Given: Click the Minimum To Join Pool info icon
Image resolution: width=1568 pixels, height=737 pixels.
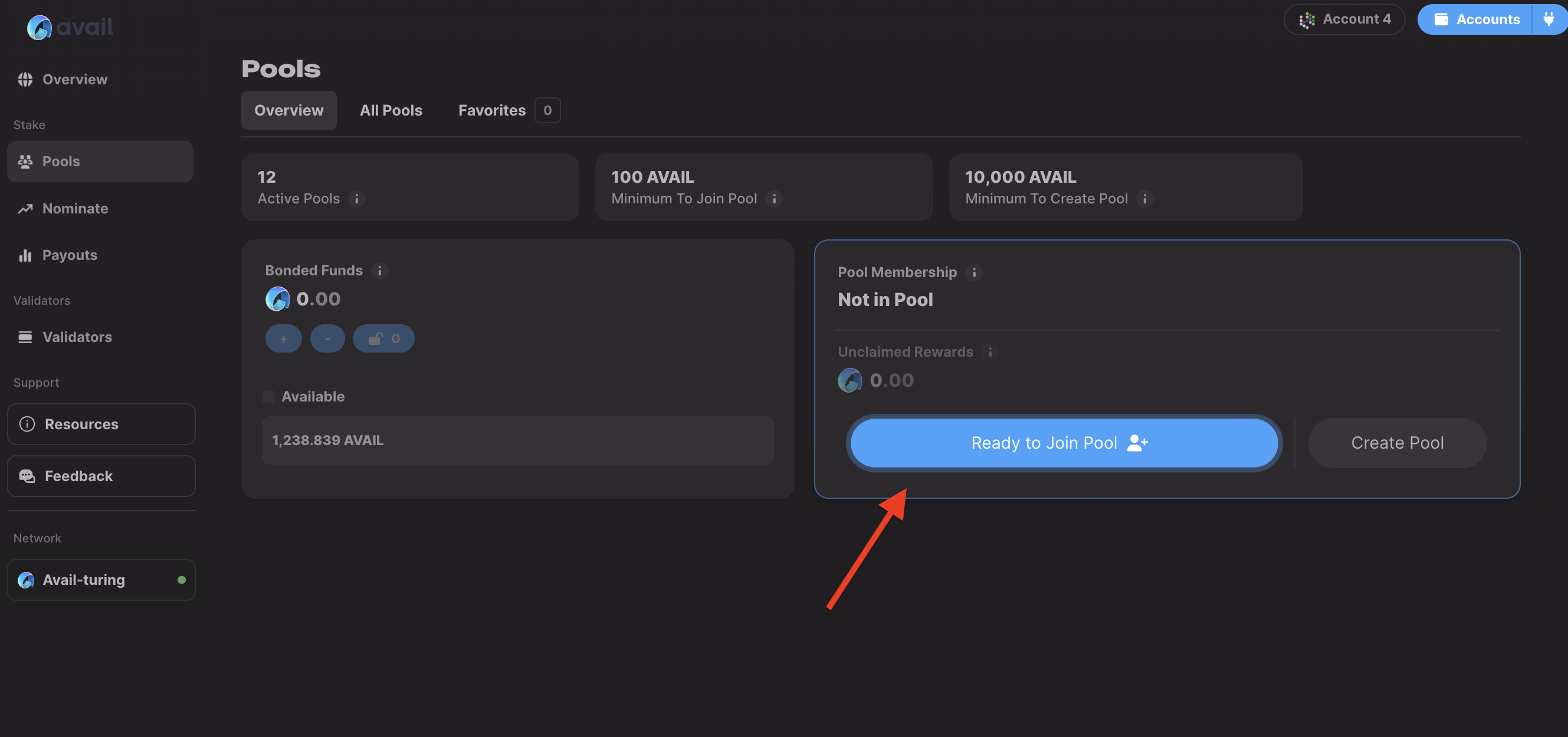Looking at the screenshot, I should (x=773, y=199).
